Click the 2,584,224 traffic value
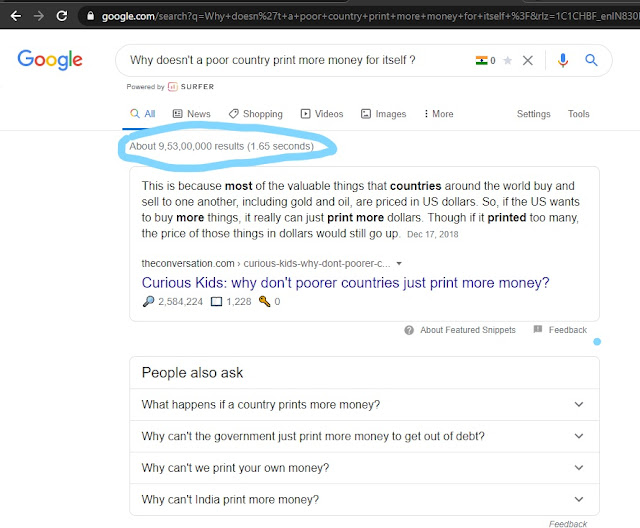The width and height of the screenshot is (640, 528). pyautogui.click(x=180, y=302)
